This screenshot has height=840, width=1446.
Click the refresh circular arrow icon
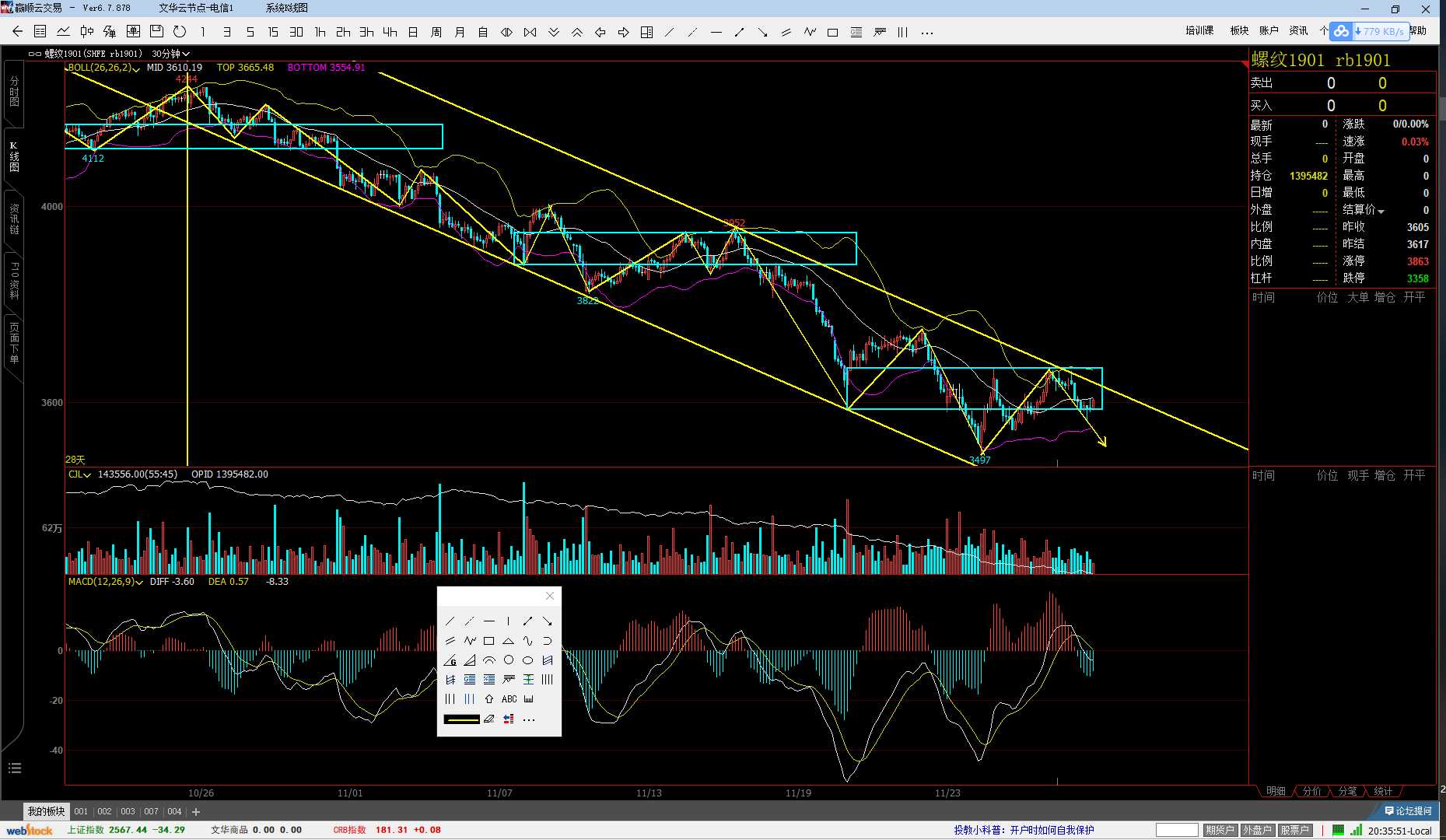(x=180, y=32)
